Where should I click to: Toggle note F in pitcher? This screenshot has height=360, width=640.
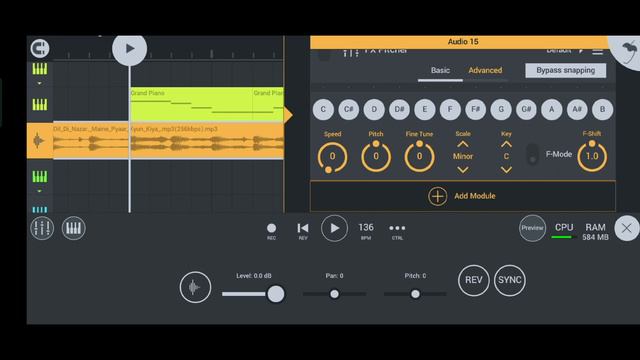pyautogui.click(x=450, y=109)
